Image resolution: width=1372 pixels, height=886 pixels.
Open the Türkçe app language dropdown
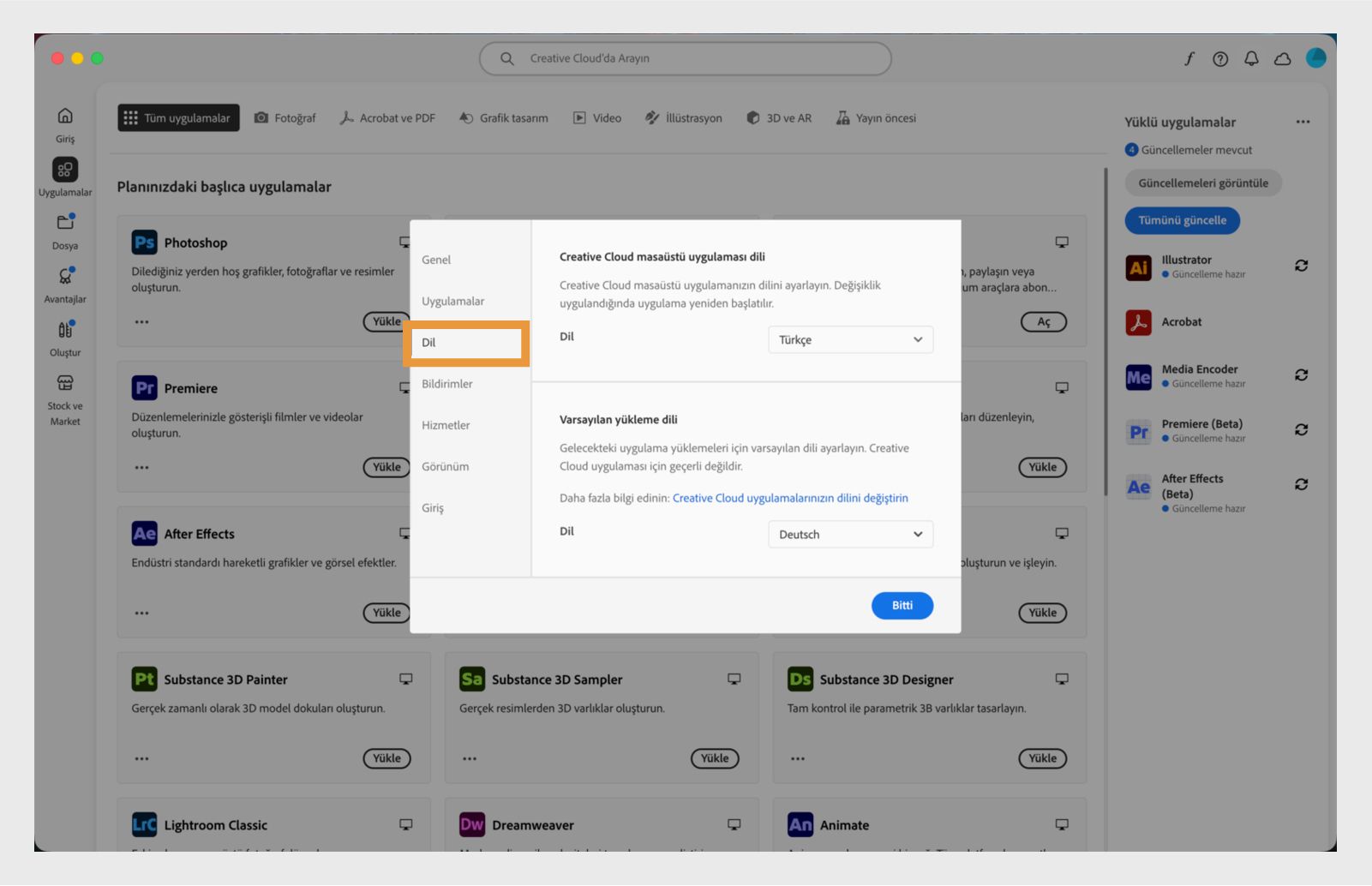point(850,340)
